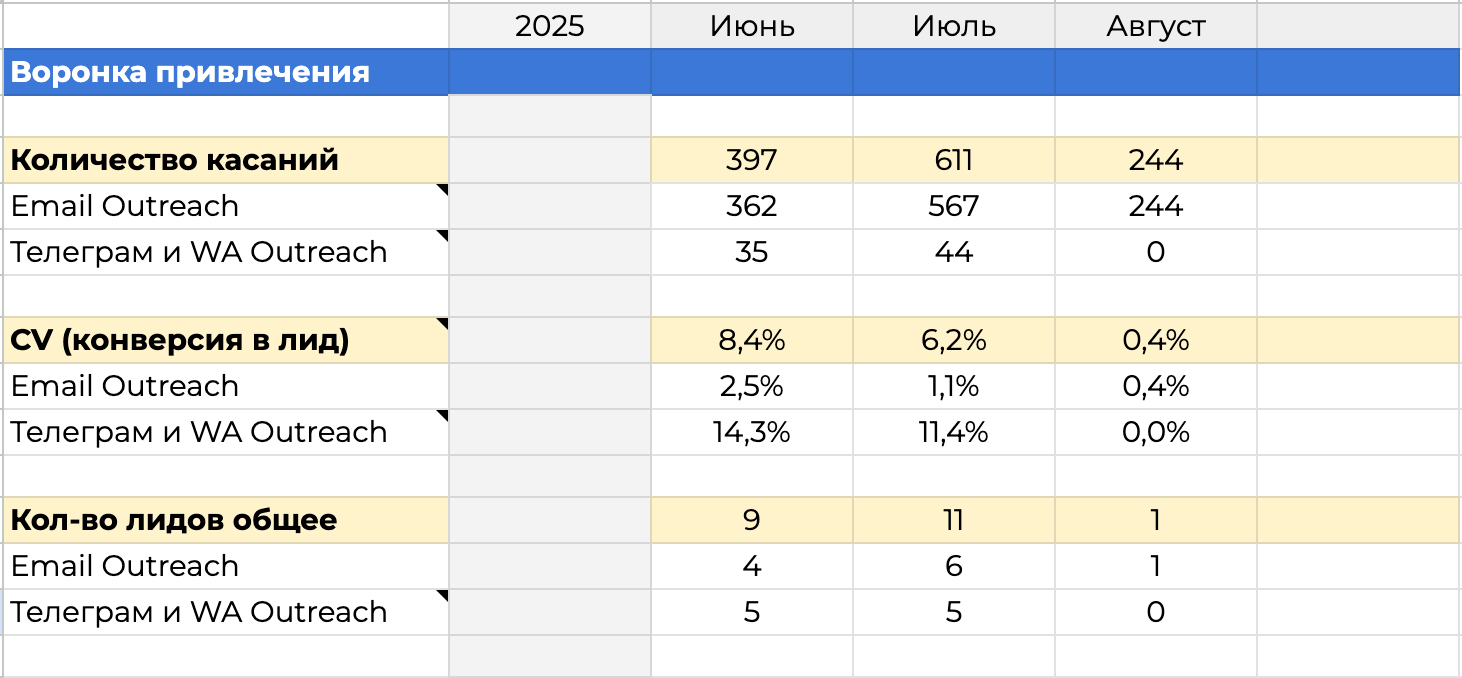
Task: Click the cell showing 11,4%
Action: click(x=954, y=432)
